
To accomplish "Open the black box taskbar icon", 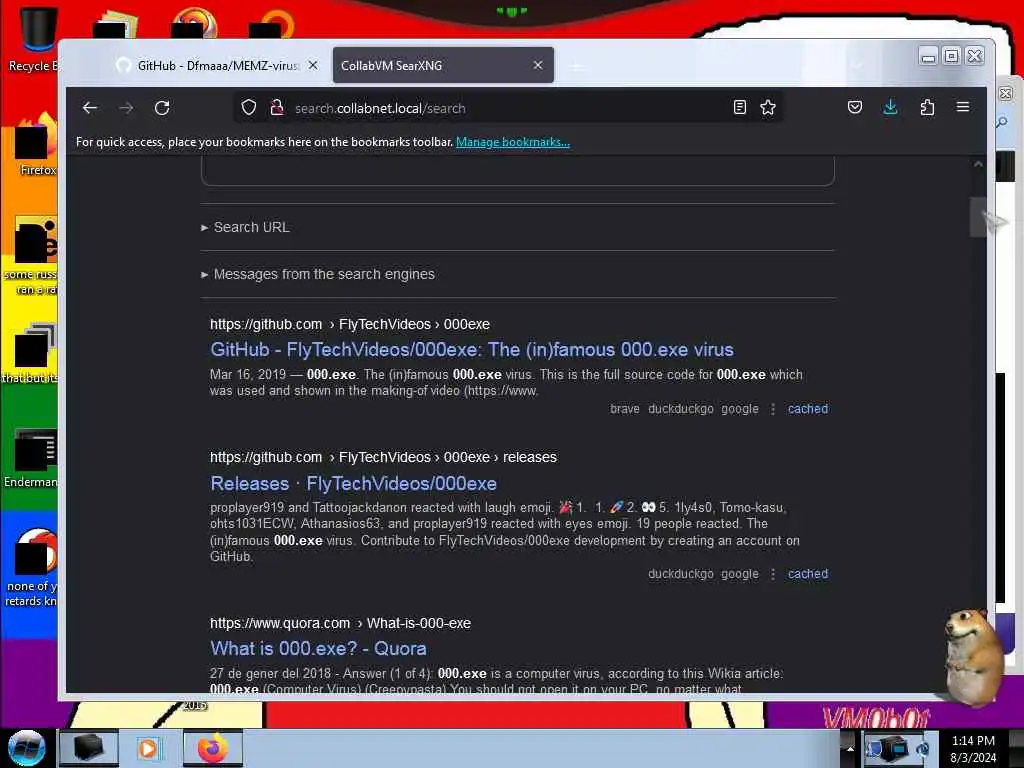I will [89, 748].
